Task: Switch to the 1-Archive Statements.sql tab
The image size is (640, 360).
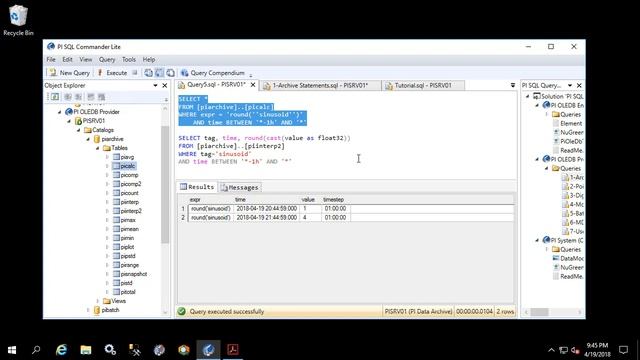Action: (x=320, y=85)
